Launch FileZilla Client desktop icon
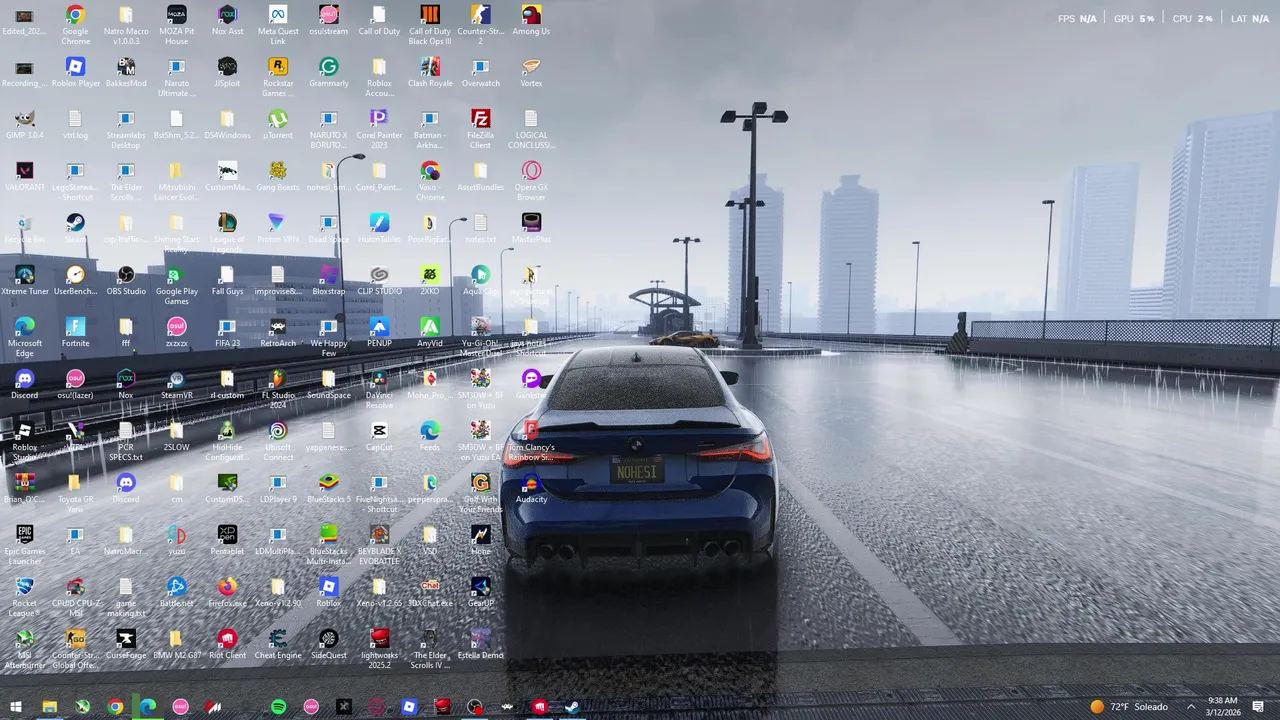The height and width of the screenshot is (720, 1280). (x=480, y=129)
